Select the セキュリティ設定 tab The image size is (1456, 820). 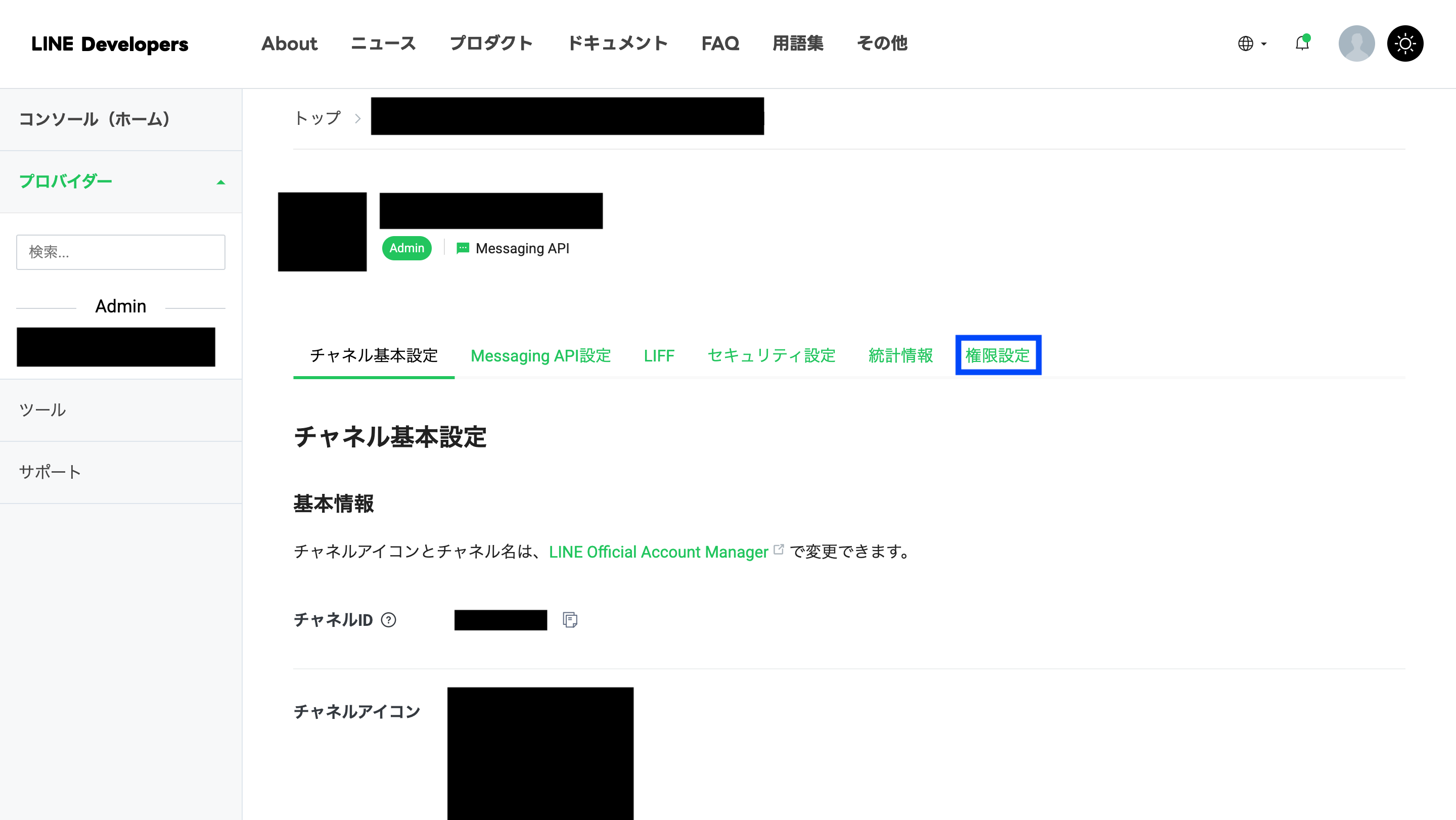pos(771,355)
